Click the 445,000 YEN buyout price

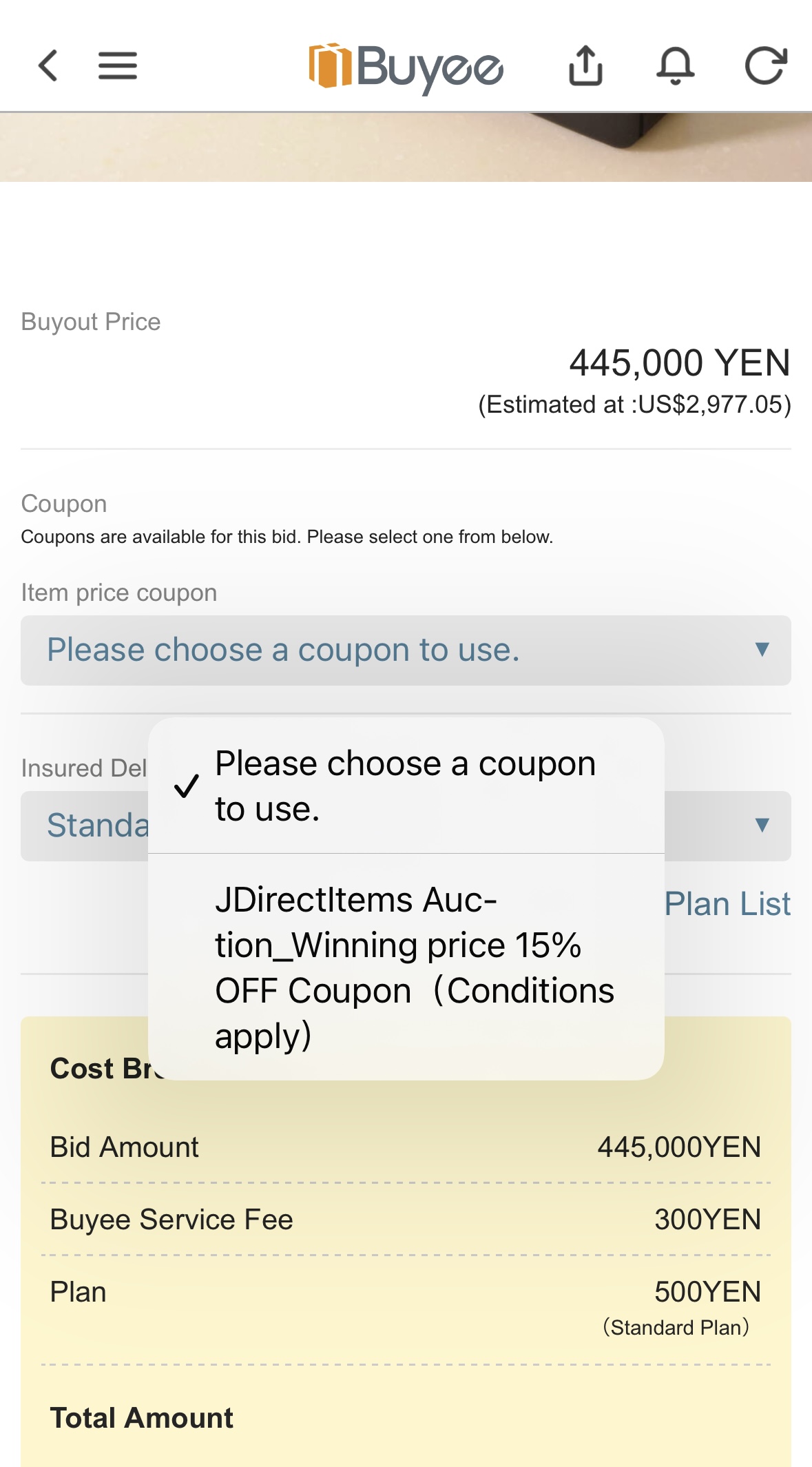[679, 363]
